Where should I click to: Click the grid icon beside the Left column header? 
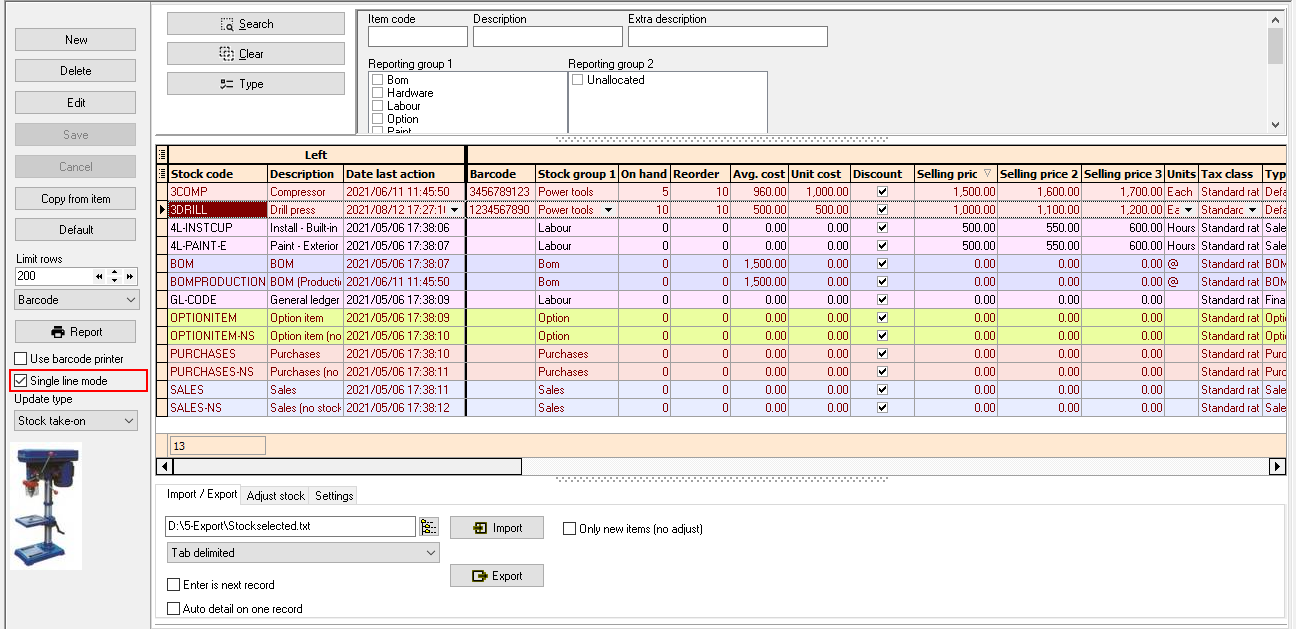[160, 152]
